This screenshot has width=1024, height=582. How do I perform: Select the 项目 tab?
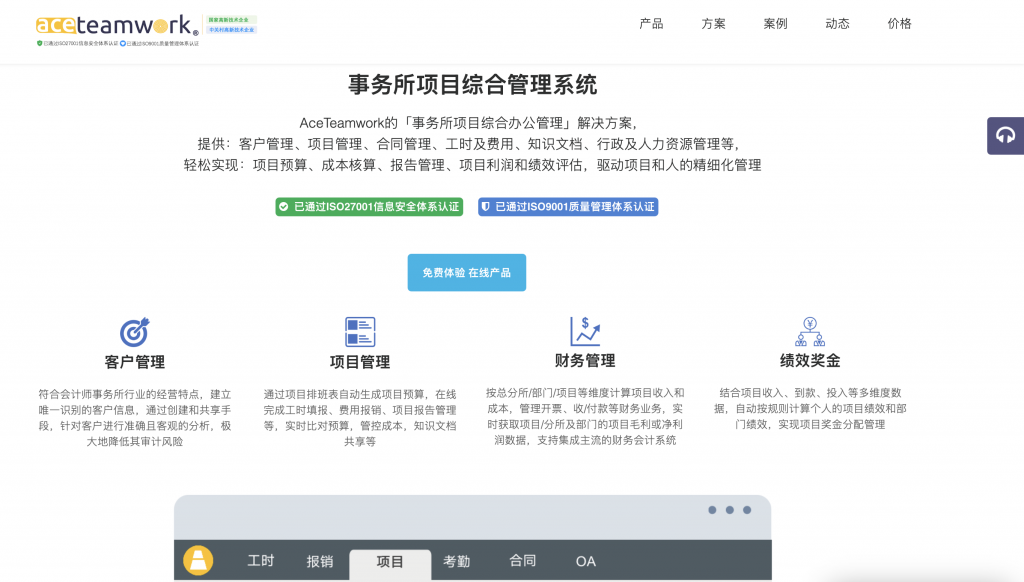click(x=390, y=564)
